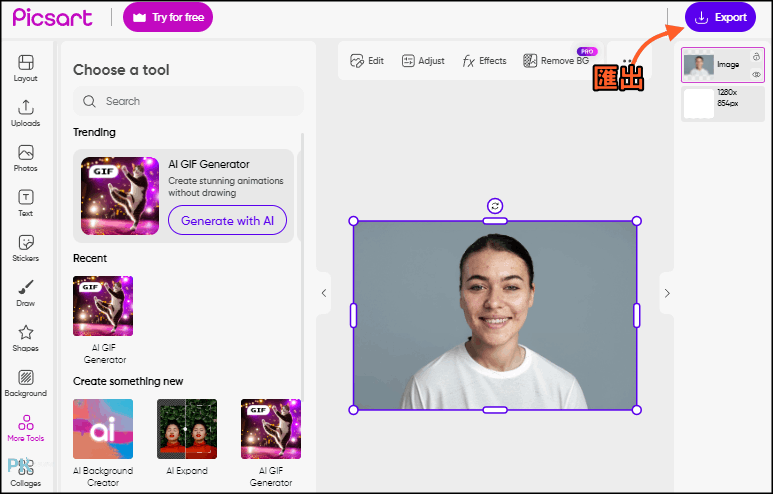This screenshot has width=773, height=494.
Task: Click the tool panel scrollbar
Action: coord(302,266)
